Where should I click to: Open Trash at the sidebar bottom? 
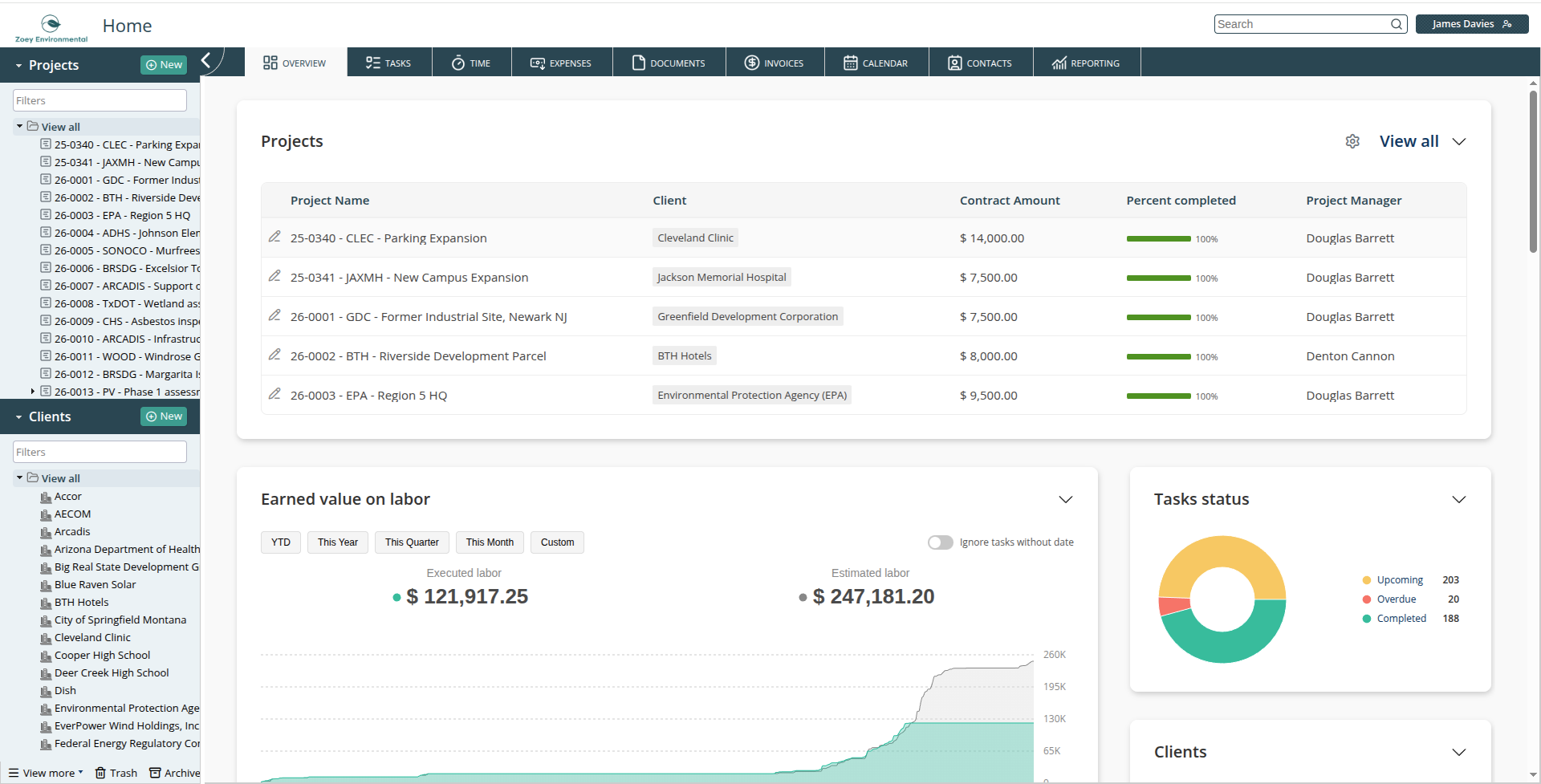[x=116, y=773]
